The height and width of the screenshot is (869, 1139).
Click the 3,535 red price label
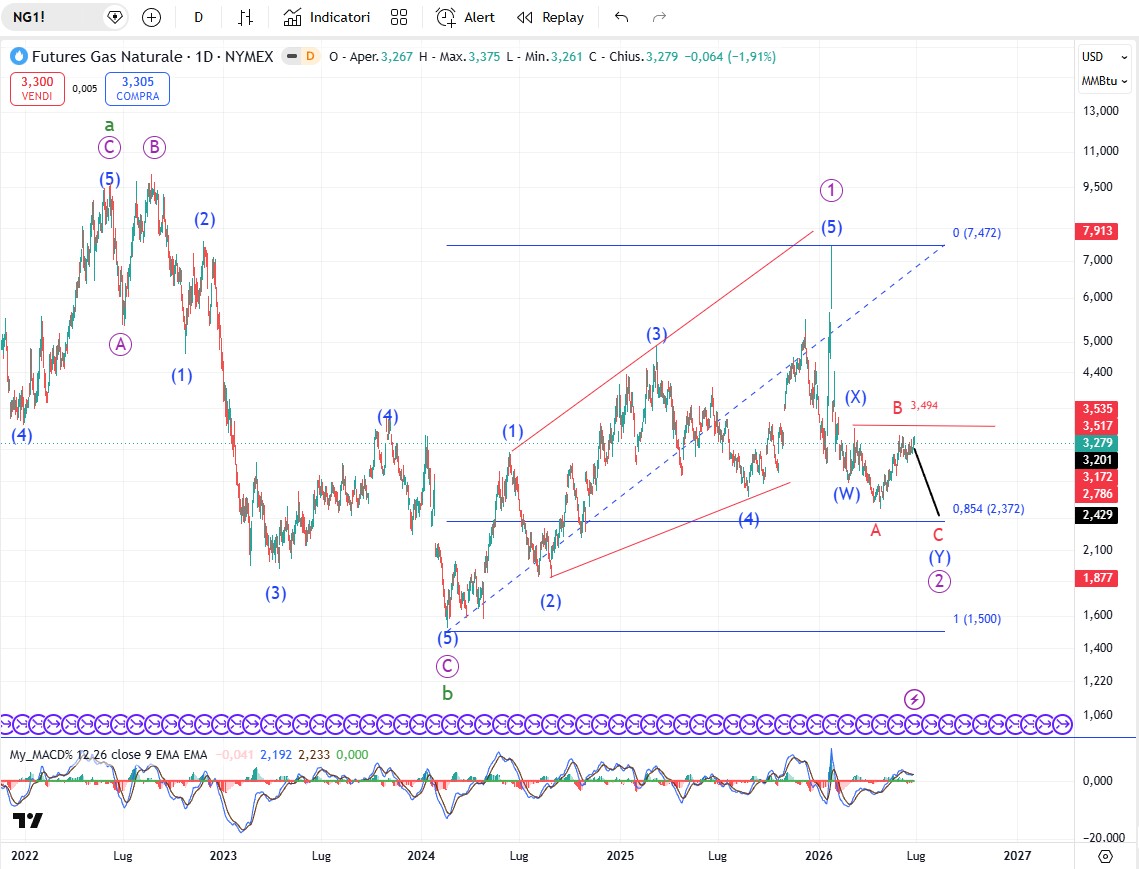[x=1097, y=408]
